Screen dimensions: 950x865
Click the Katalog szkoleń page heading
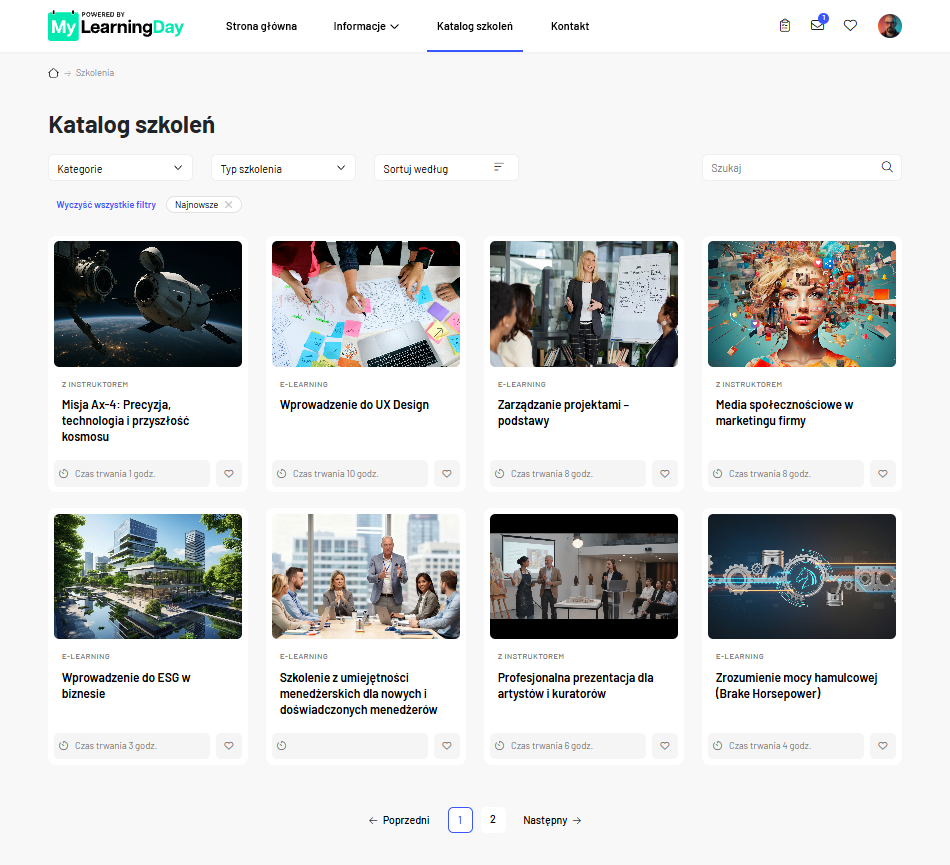pyautogui.click(x=131, y=125)
